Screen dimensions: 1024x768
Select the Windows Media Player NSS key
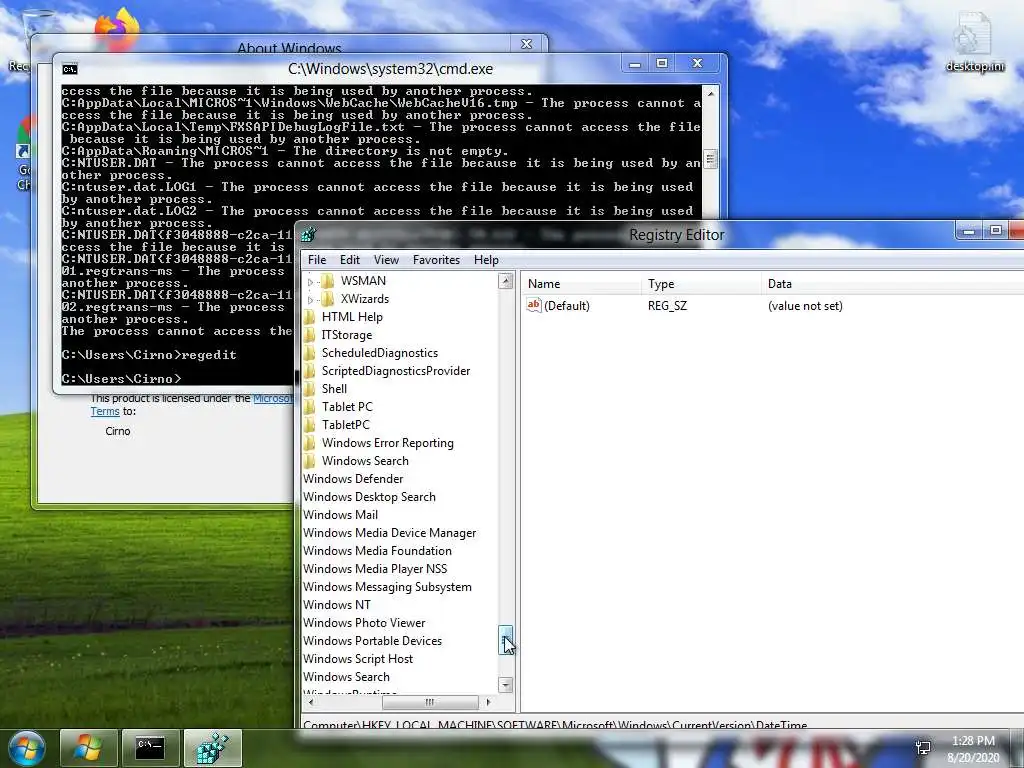(375, 569)
